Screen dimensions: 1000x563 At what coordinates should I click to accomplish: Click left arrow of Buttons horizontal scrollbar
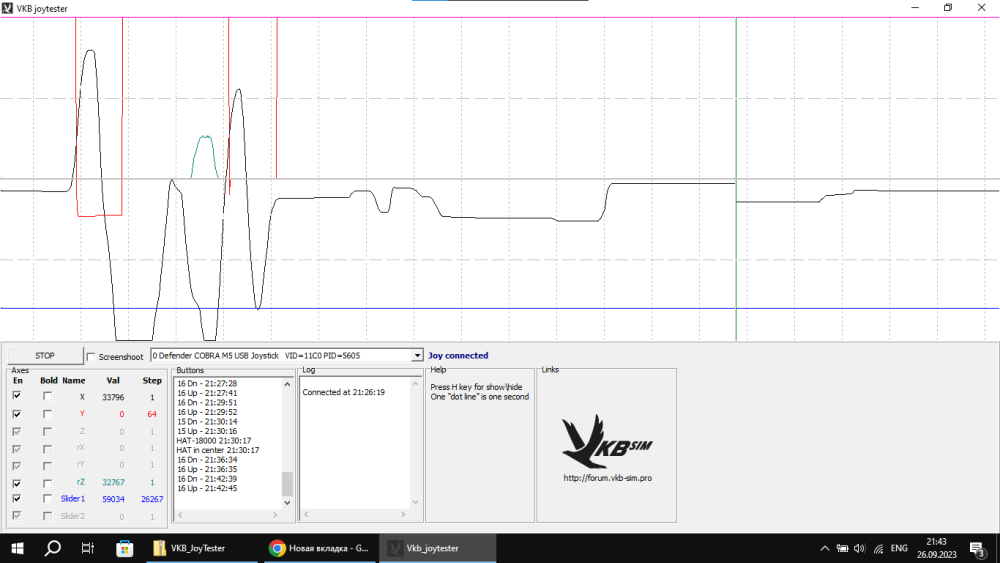coord(180,515)
